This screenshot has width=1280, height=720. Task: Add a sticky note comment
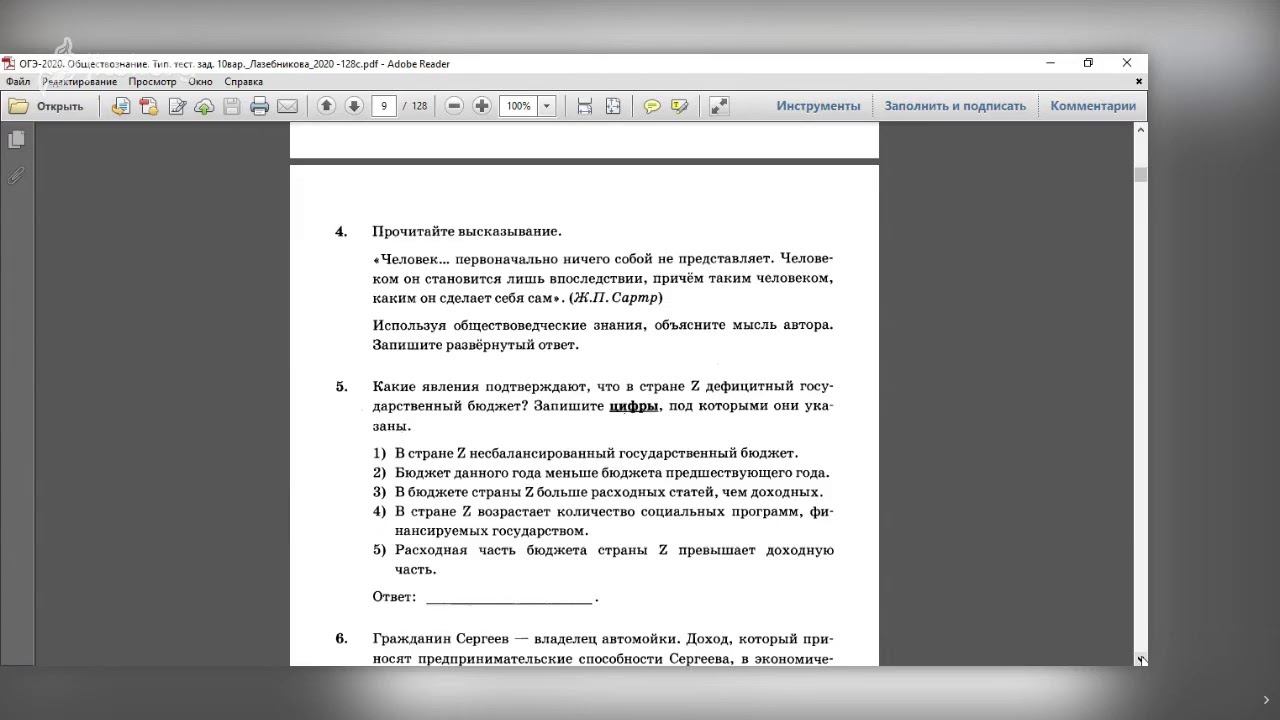click(x=652, y=106)
